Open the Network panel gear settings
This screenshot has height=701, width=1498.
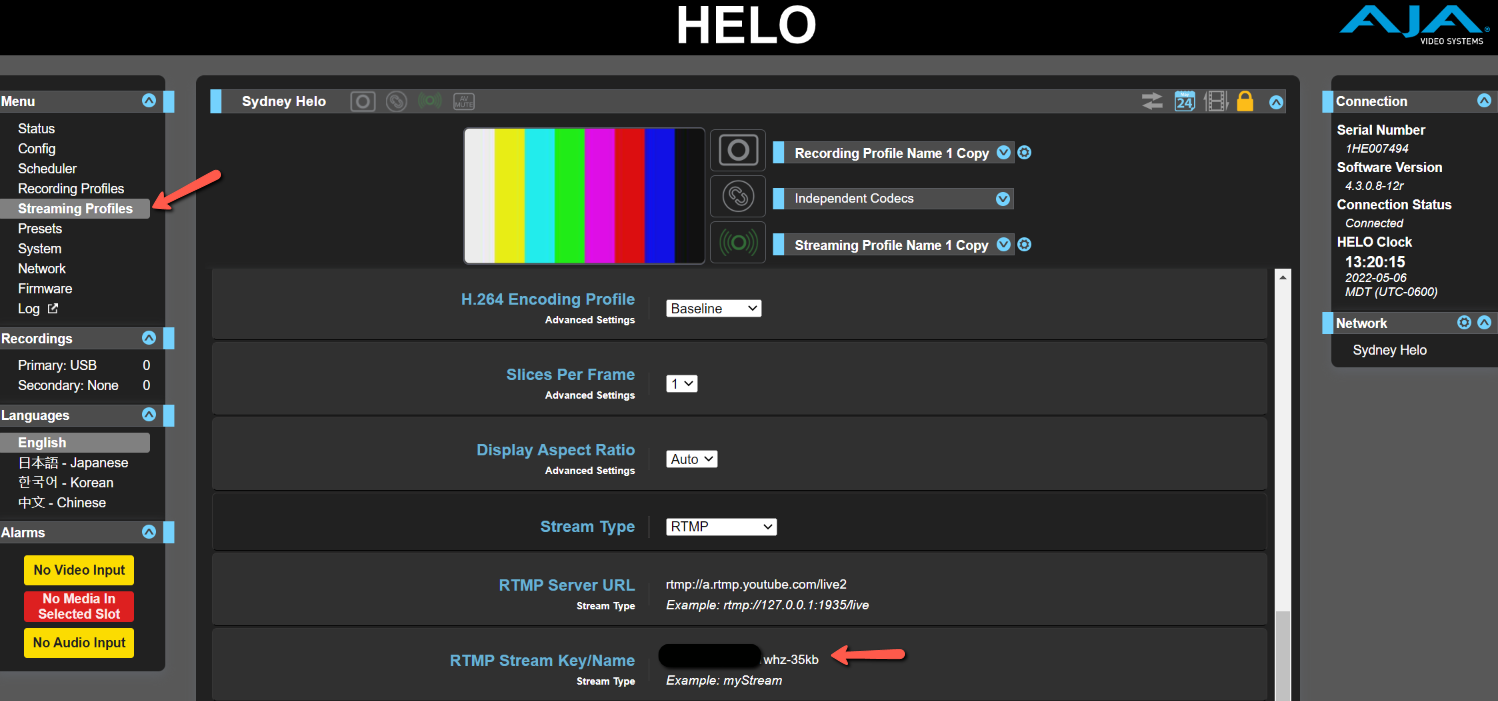click(1464, 323)
